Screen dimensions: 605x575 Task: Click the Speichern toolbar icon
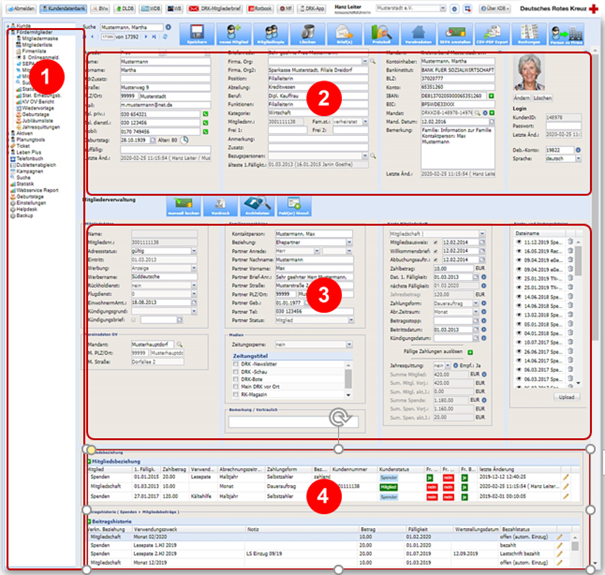click(196, 36)
